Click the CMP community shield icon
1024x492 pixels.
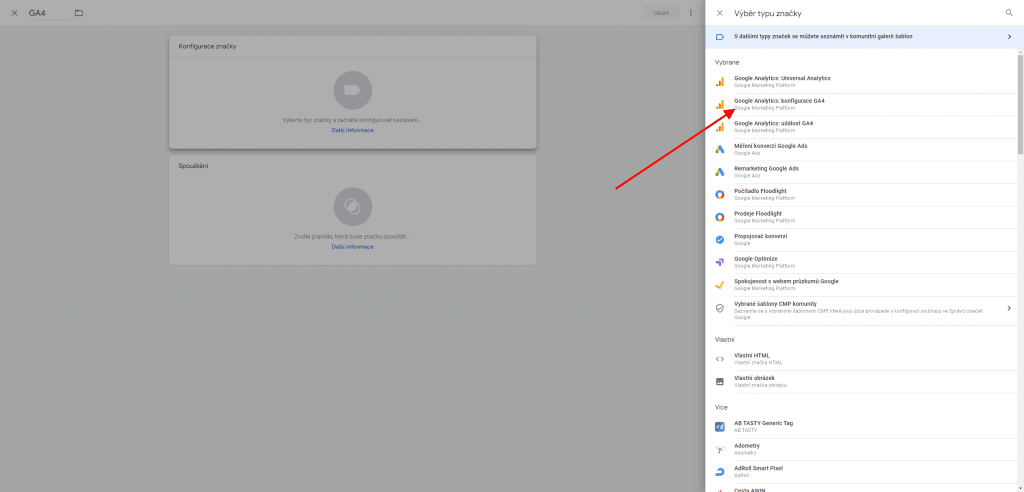pyautogui.click(x=720, y=308)
